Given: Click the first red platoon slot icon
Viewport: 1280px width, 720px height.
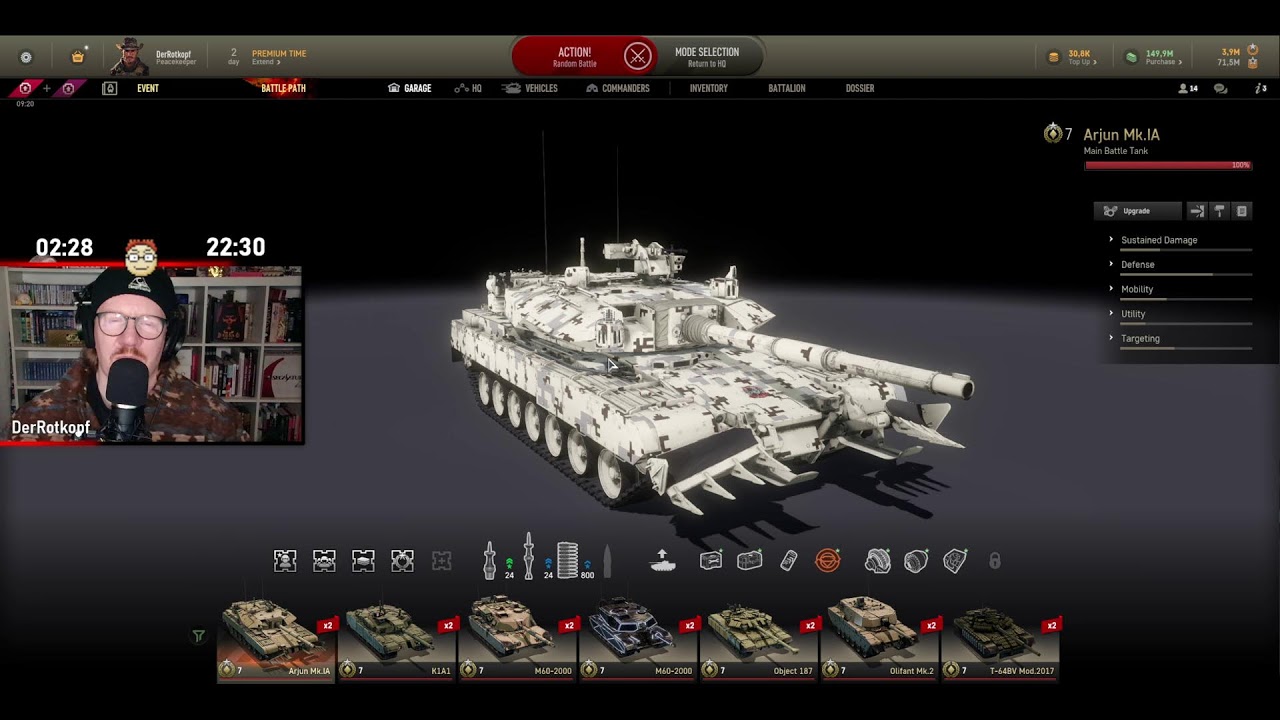Looking at the screenshot, I should (25, 88).
